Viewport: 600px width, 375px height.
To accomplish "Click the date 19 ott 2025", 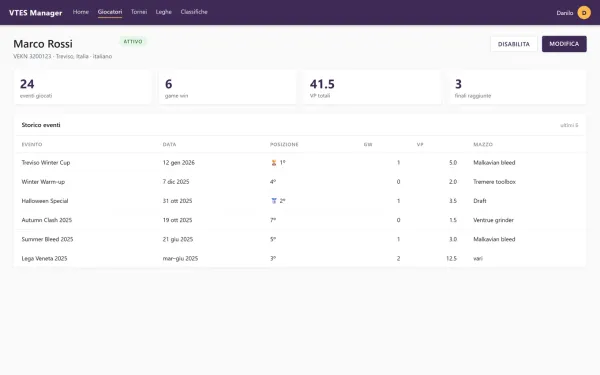I will (x=178, y=220).
